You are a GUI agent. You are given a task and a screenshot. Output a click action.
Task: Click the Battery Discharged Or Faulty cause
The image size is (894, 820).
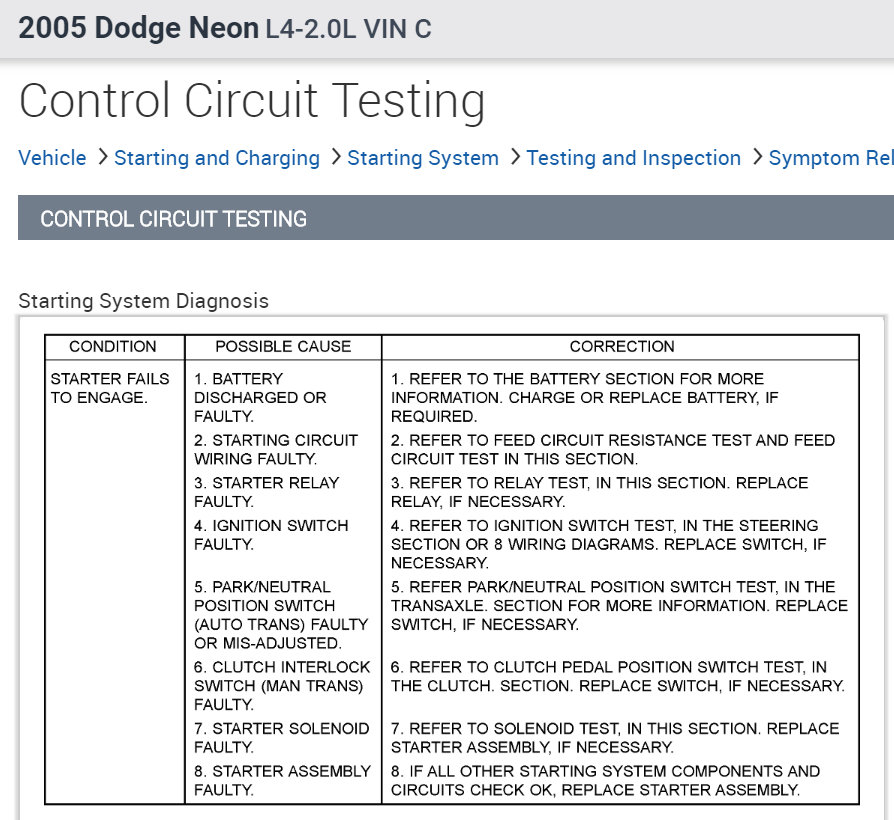(260, 397)
